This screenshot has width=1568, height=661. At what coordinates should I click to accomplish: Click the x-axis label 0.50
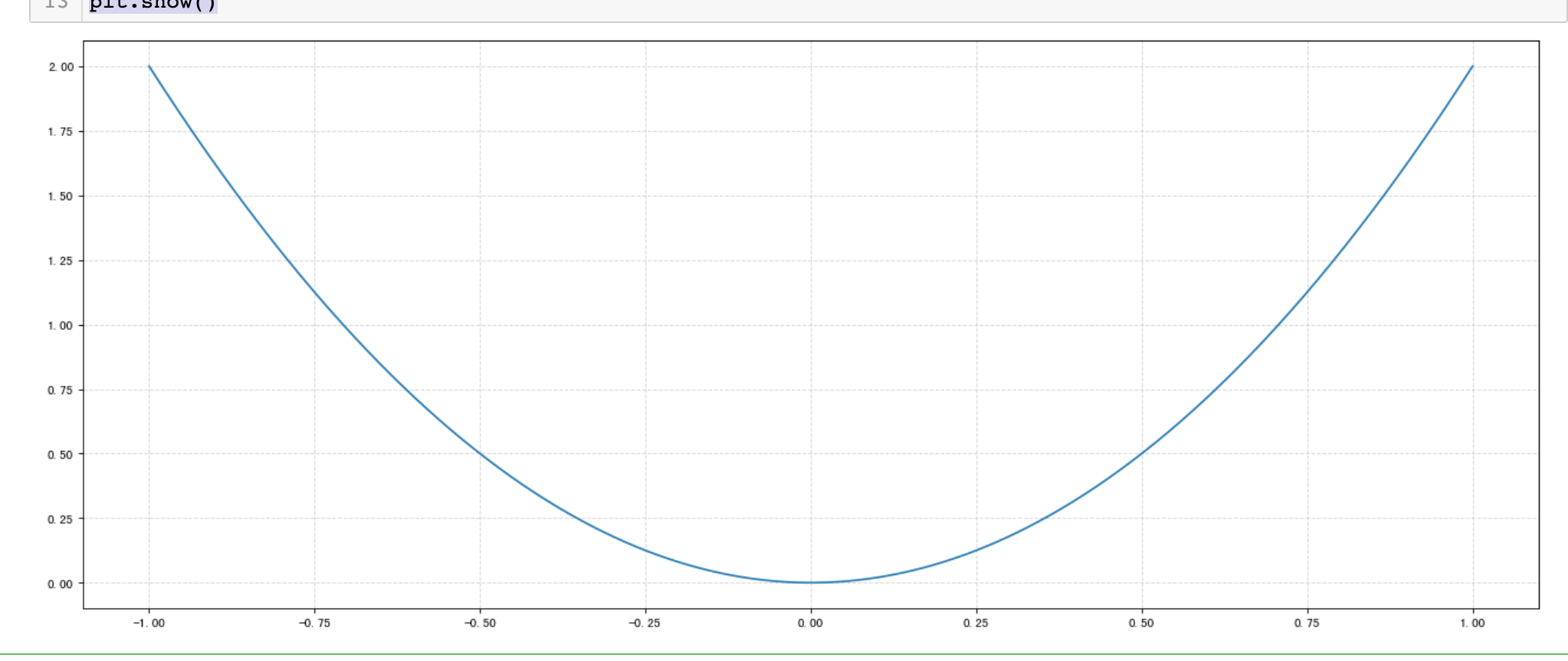1141,623
